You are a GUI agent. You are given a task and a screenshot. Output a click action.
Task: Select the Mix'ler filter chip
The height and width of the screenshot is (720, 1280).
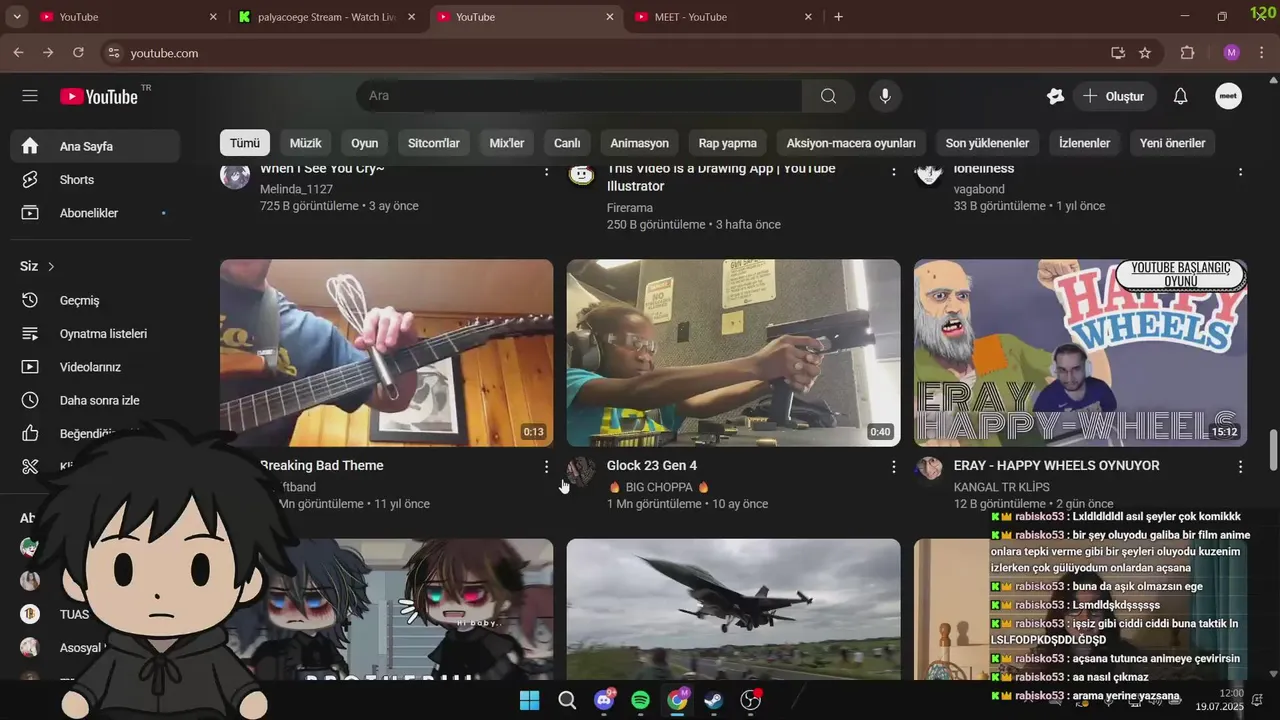pos(507,143)
